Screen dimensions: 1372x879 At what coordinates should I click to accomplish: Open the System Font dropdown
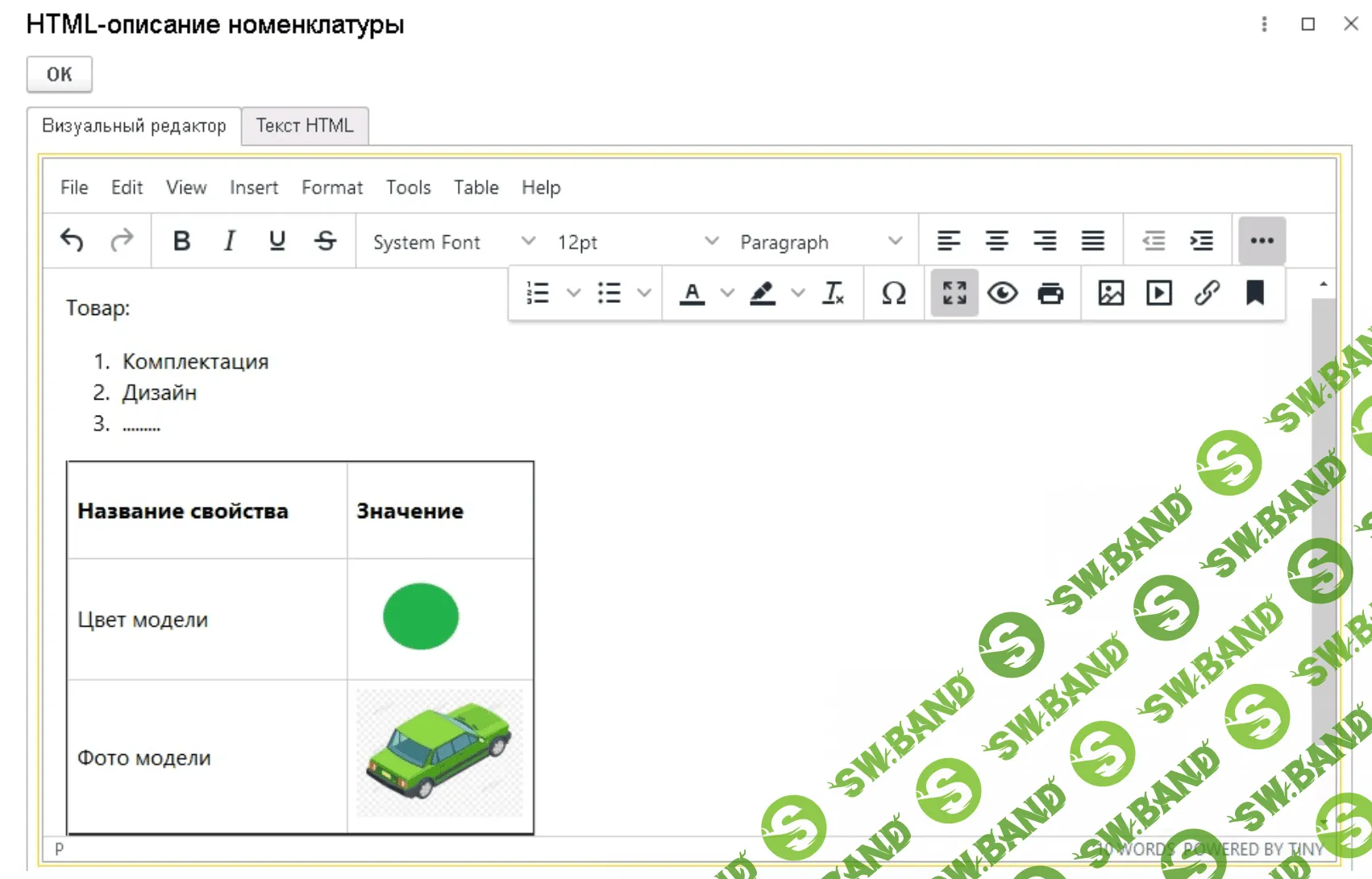[x=453, y=242]
